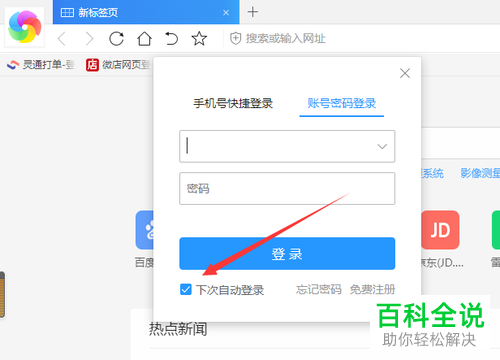Open the 百度 shortcut tile

[x=145, y=230]
